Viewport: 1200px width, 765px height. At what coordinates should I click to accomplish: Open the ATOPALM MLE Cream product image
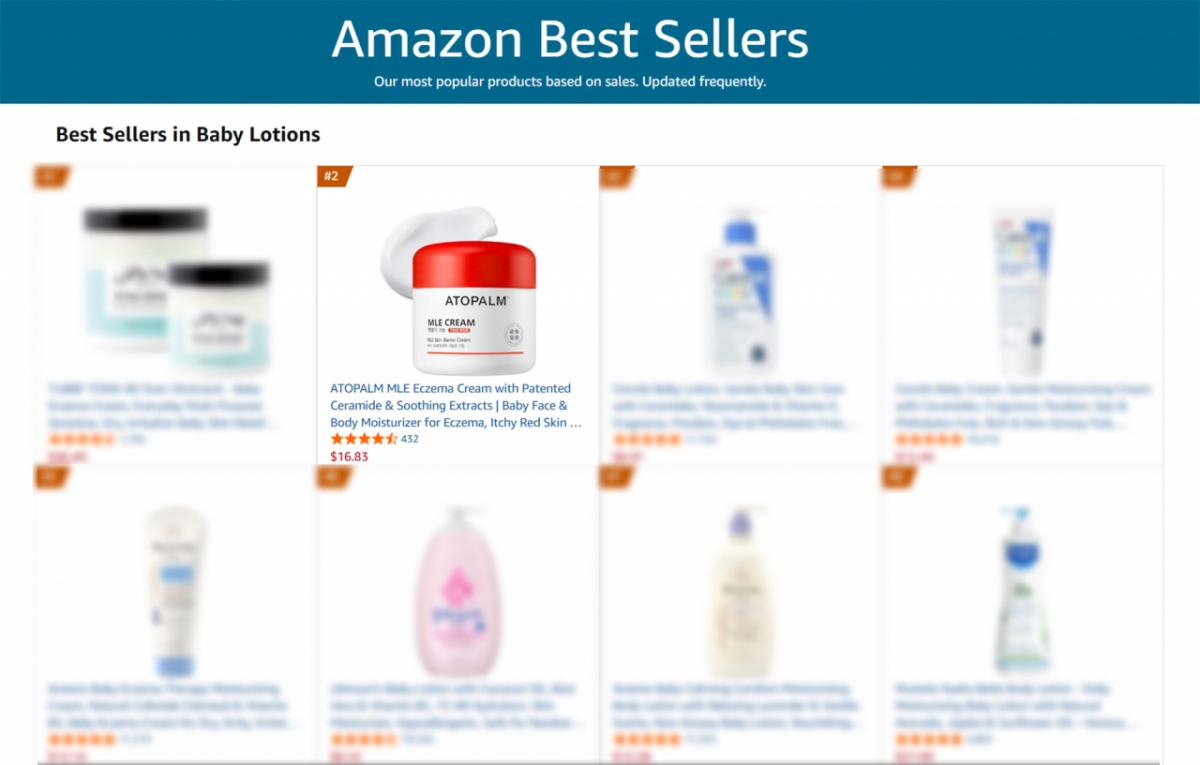[458, 290]
